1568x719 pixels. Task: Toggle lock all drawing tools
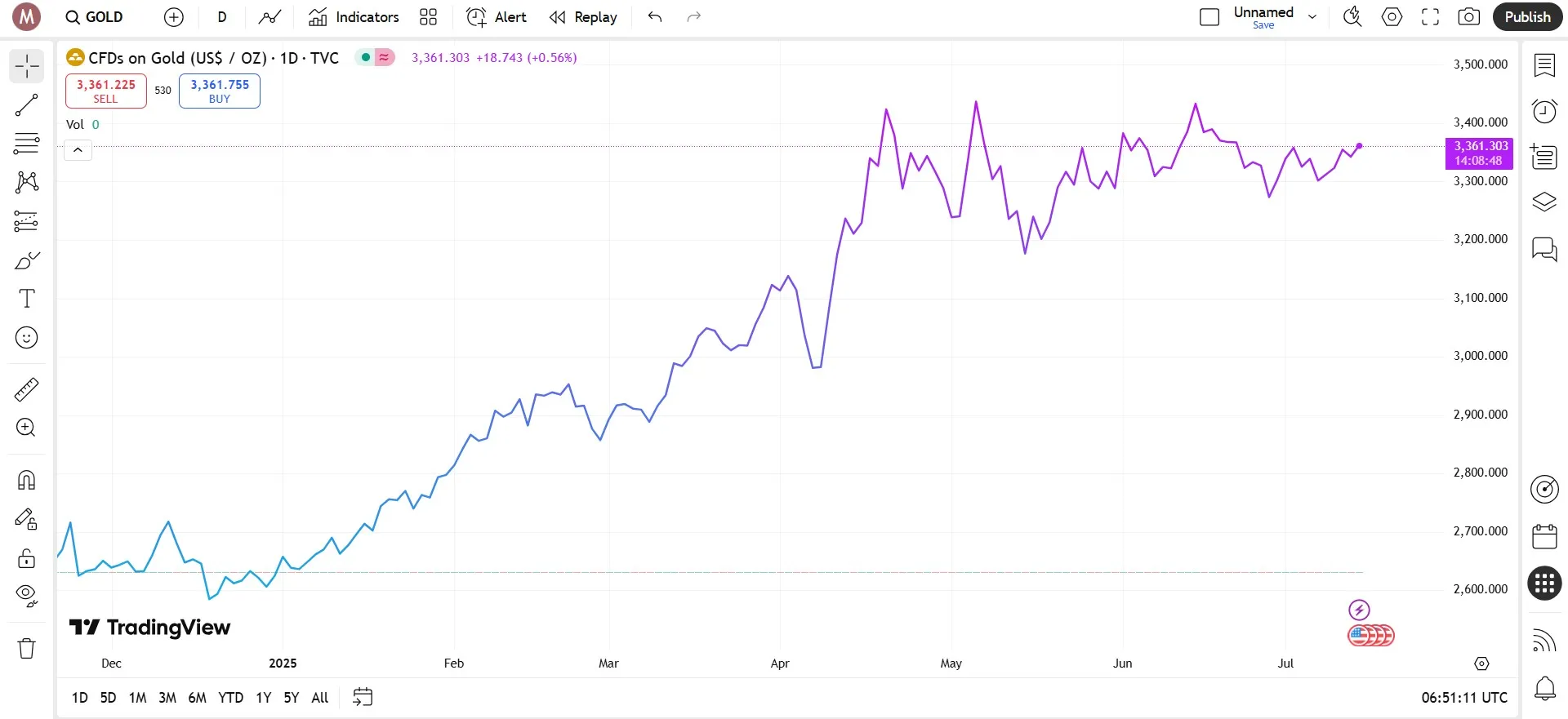point(26,559)
